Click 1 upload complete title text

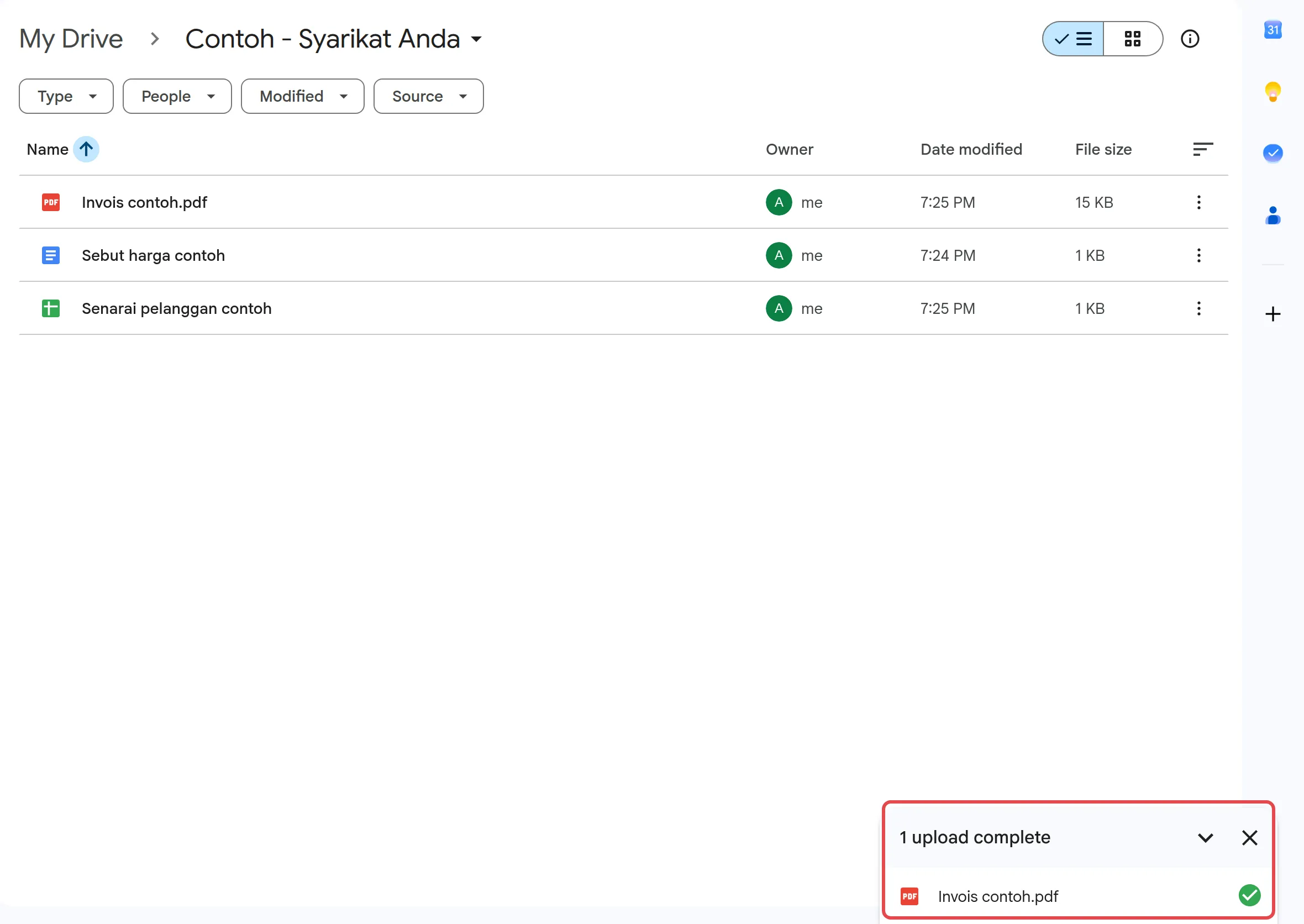(x=975, y=837)
